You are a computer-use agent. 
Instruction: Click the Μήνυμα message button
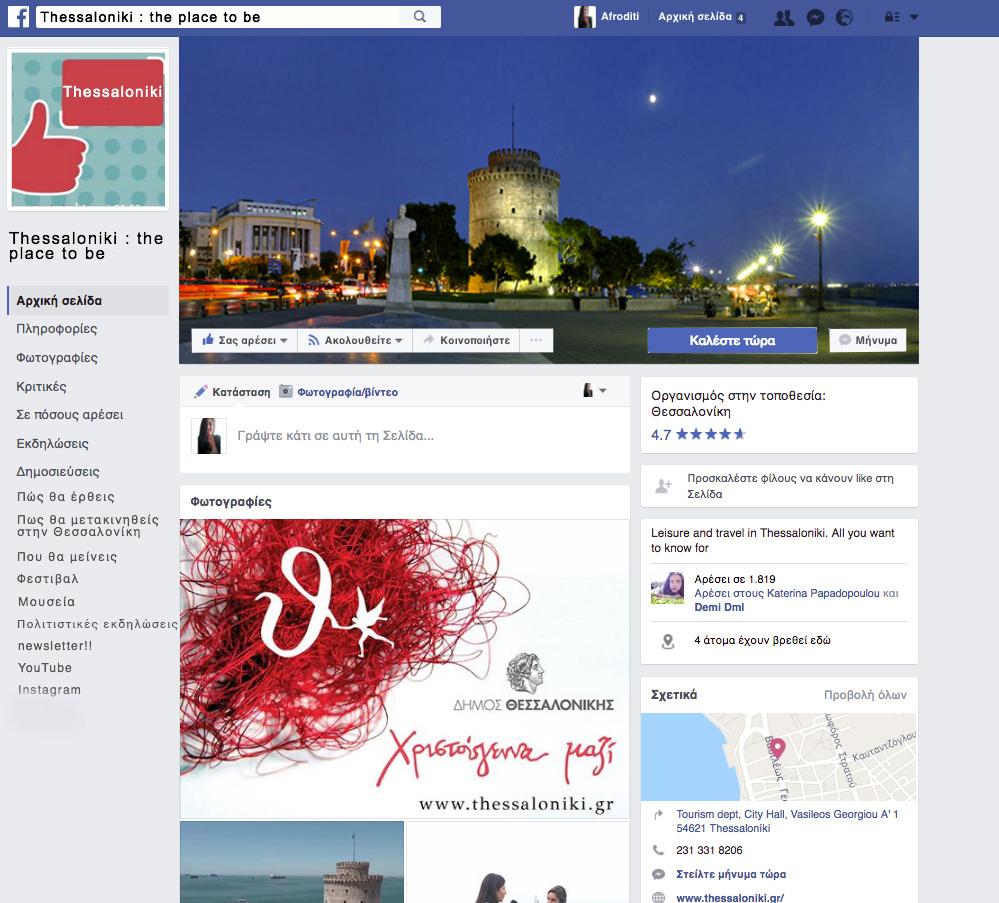[868, 340]
